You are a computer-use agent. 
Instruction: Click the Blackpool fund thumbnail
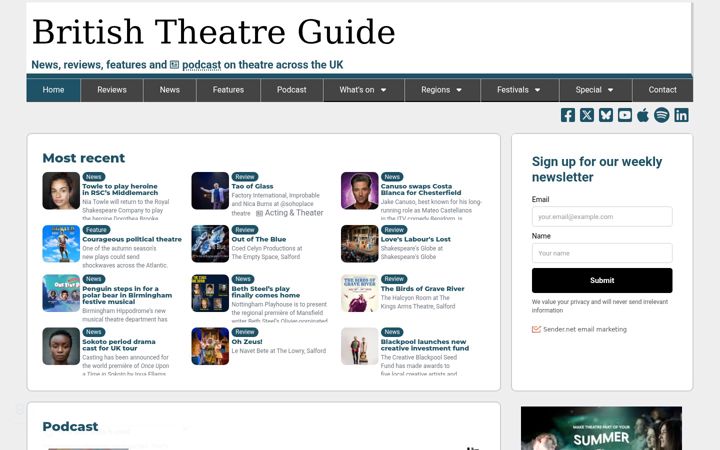pos(360,346)
